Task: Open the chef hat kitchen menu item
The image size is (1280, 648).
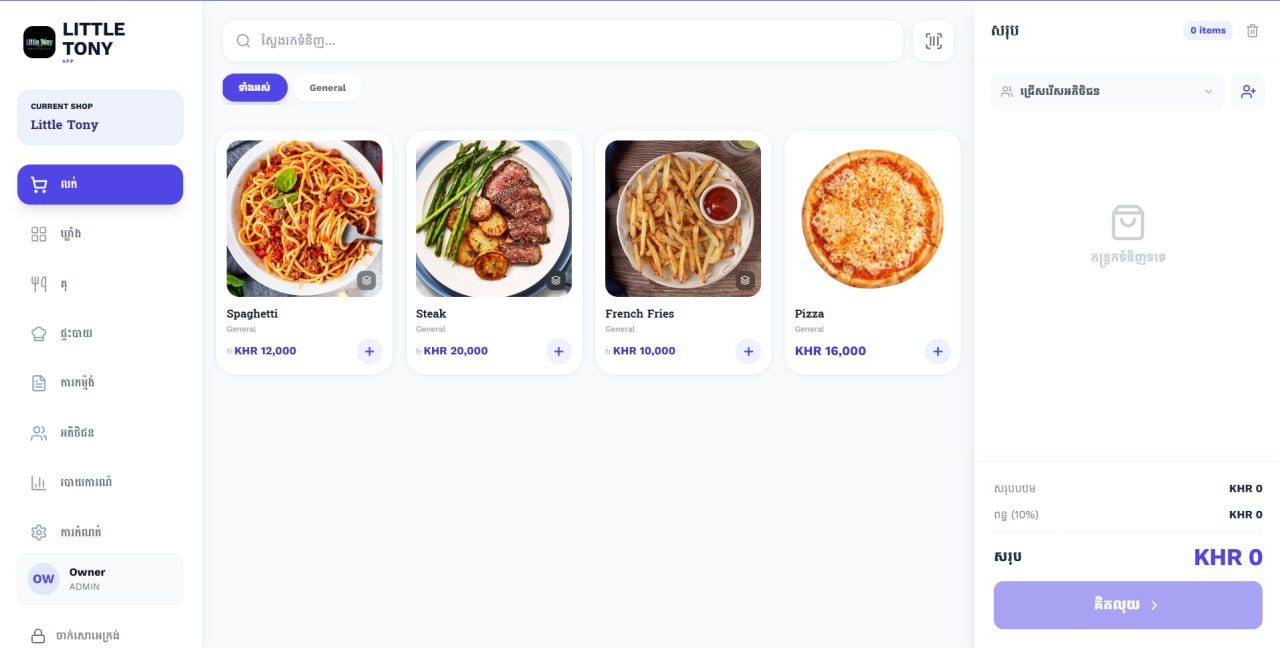Action: (x=100, y=333)
